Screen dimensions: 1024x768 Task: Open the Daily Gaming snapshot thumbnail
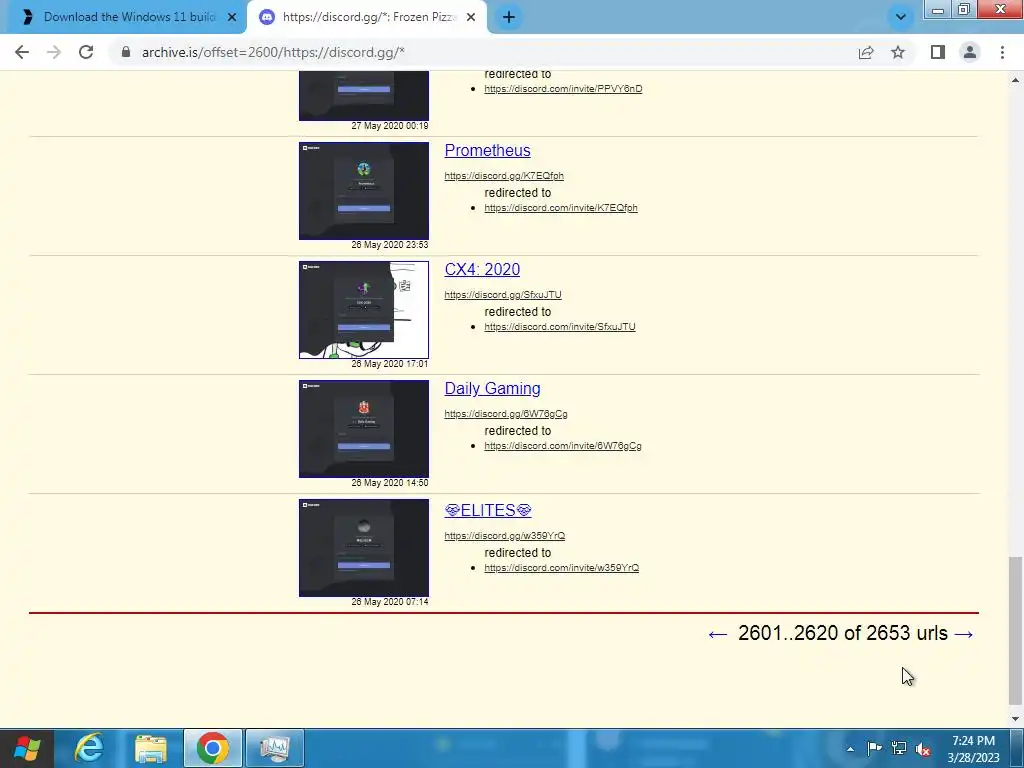tap(364, 428)
